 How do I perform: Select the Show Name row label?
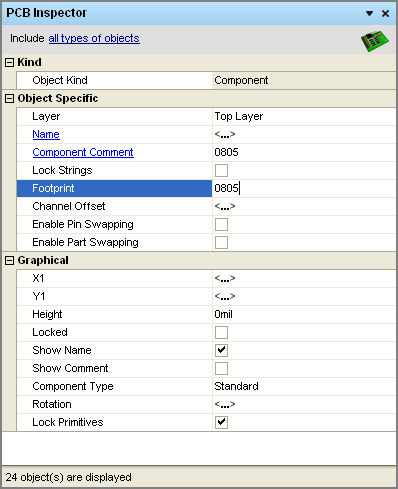click(x=114, y=350)
